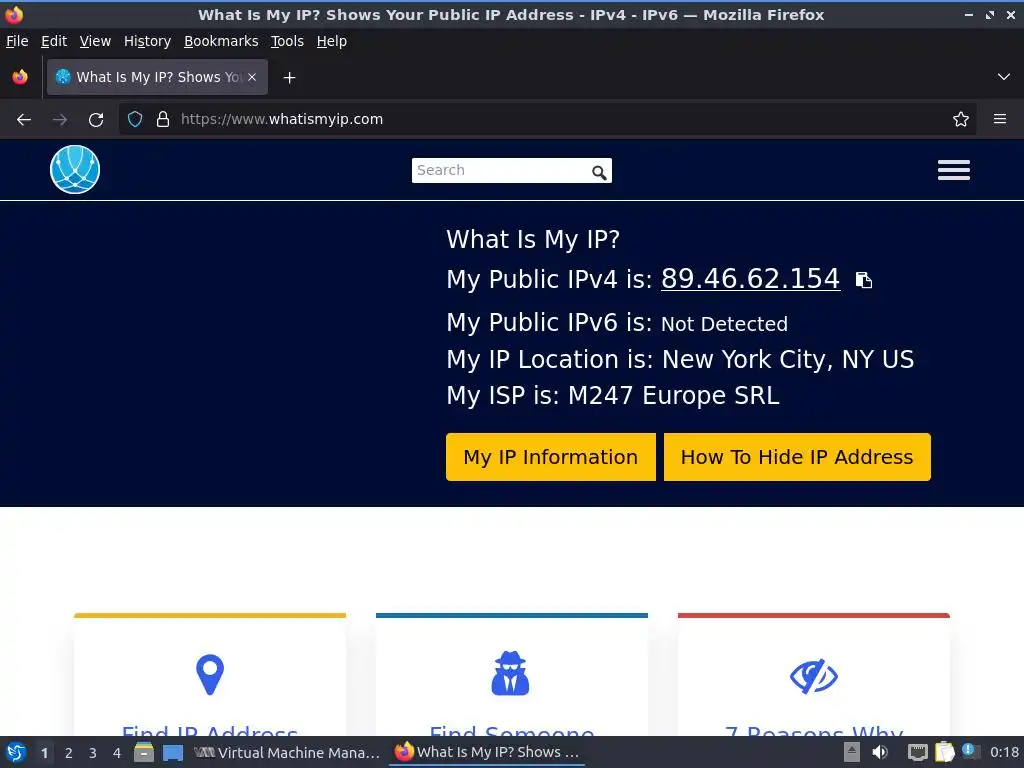
Task: Switch to workspace 1
Action: pyautogui.click(x=44, y=753)
